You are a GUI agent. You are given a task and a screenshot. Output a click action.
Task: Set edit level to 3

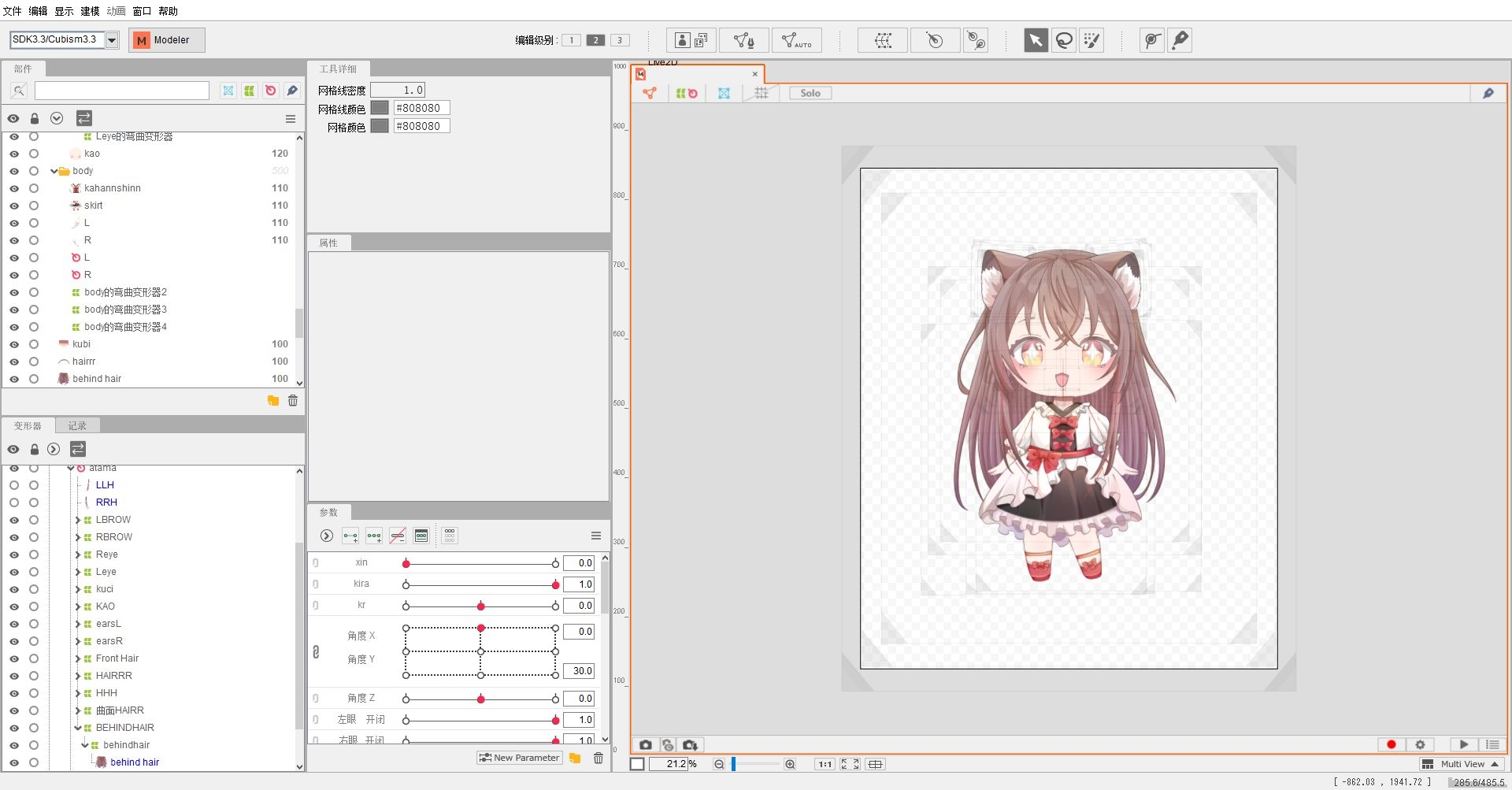(620, 40)
